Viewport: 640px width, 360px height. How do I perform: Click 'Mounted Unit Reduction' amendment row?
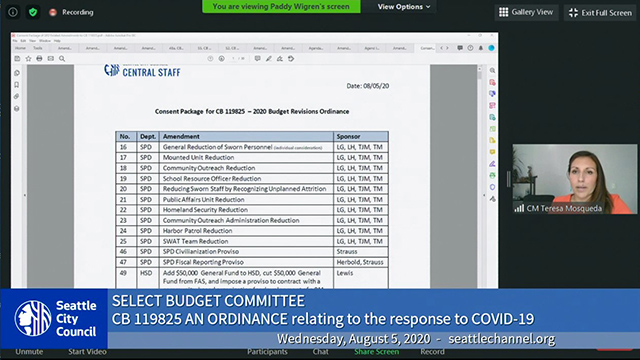pos(252,158)
